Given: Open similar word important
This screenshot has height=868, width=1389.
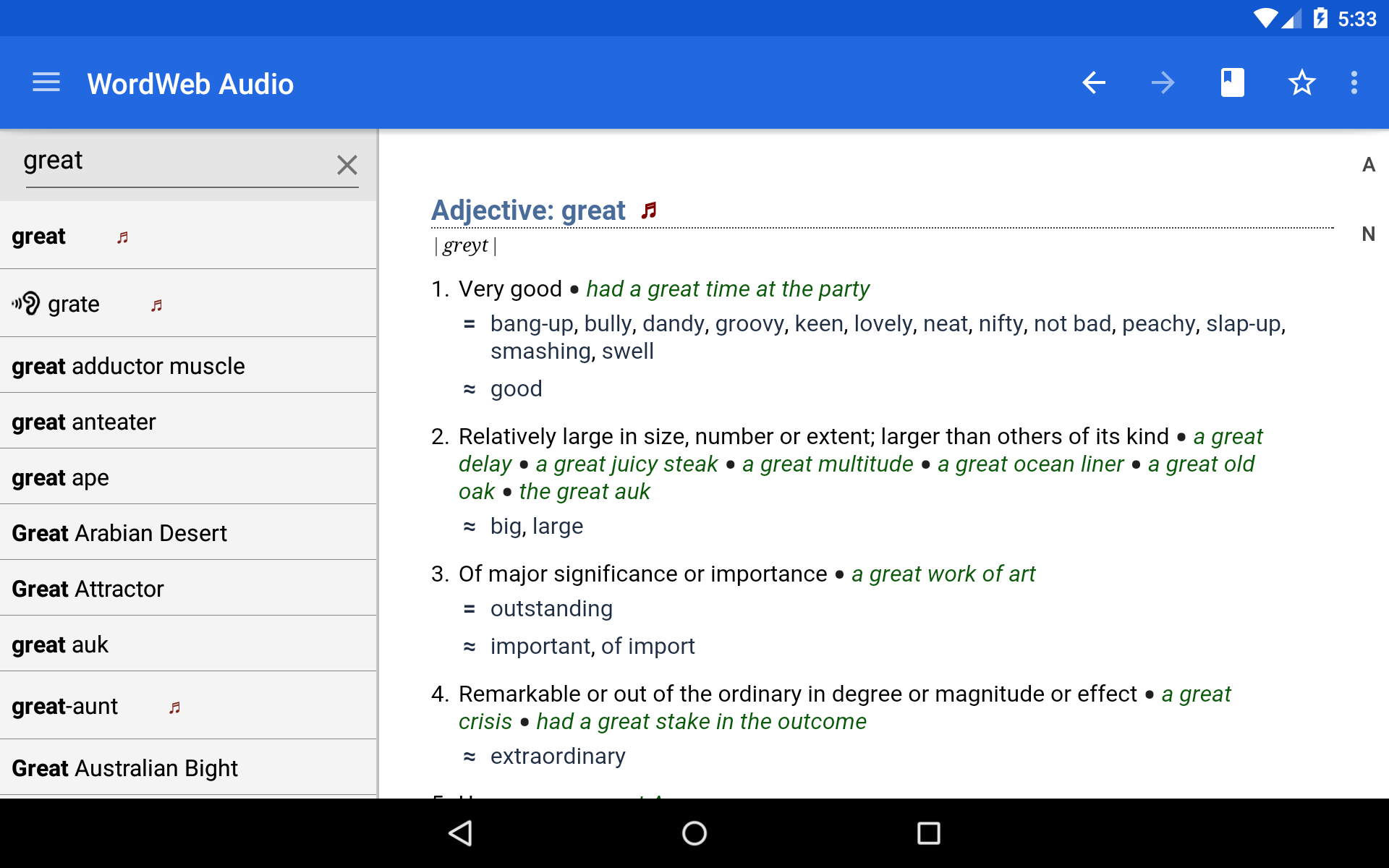Looking at the screenshot, I should (540, 647).
